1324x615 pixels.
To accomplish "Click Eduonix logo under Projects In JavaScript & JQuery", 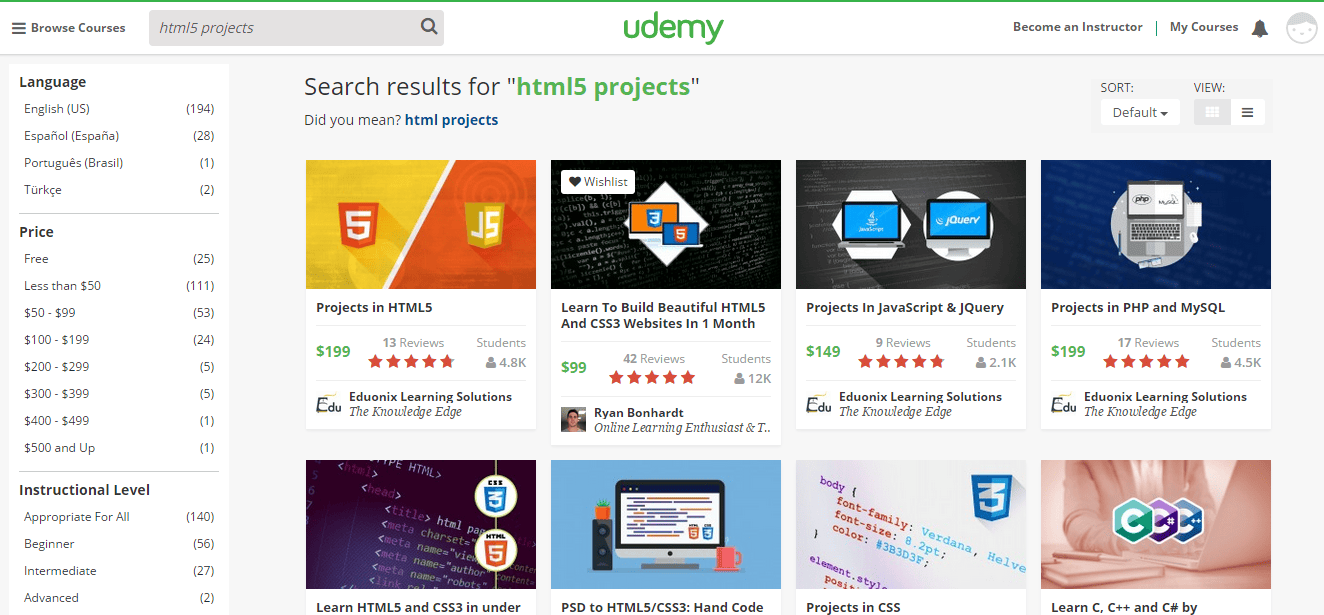I will pos(819,404).
